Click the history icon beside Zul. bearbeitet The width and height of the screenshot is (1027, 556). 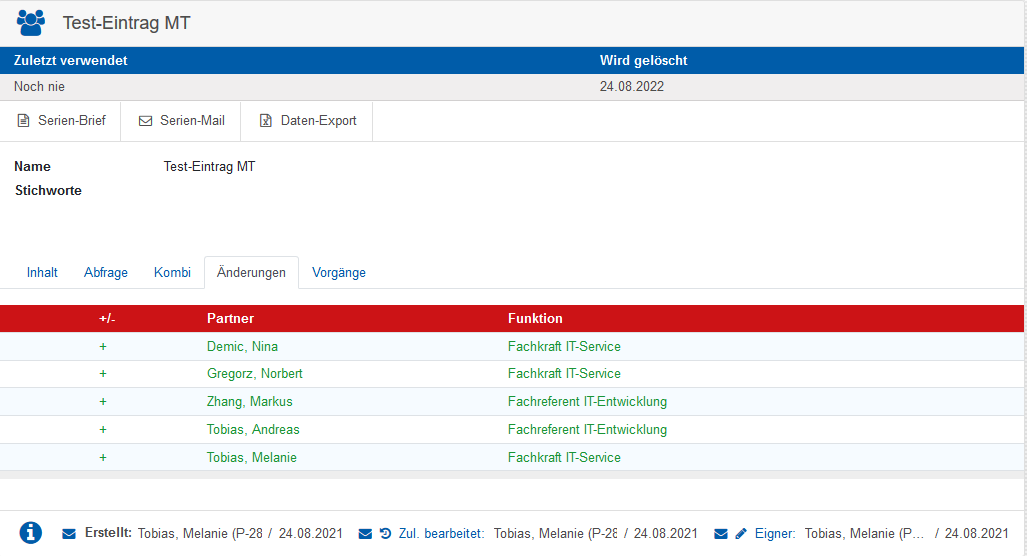point(385,534)
